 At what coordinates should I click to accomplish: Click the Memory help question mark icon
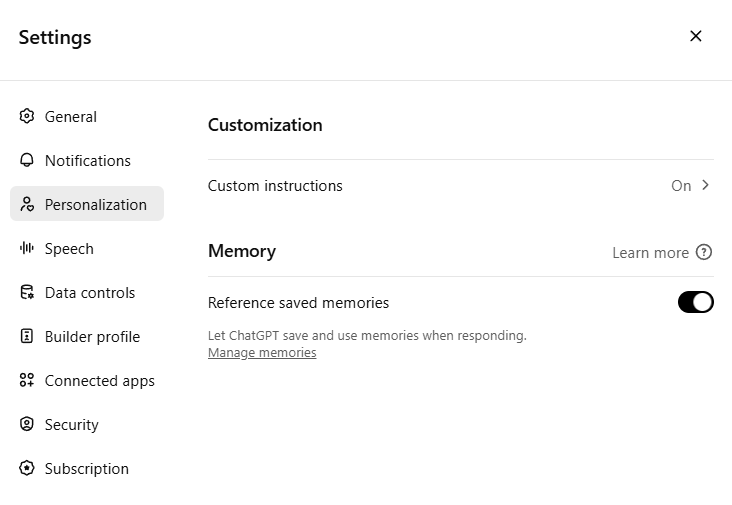pos(704,252)
